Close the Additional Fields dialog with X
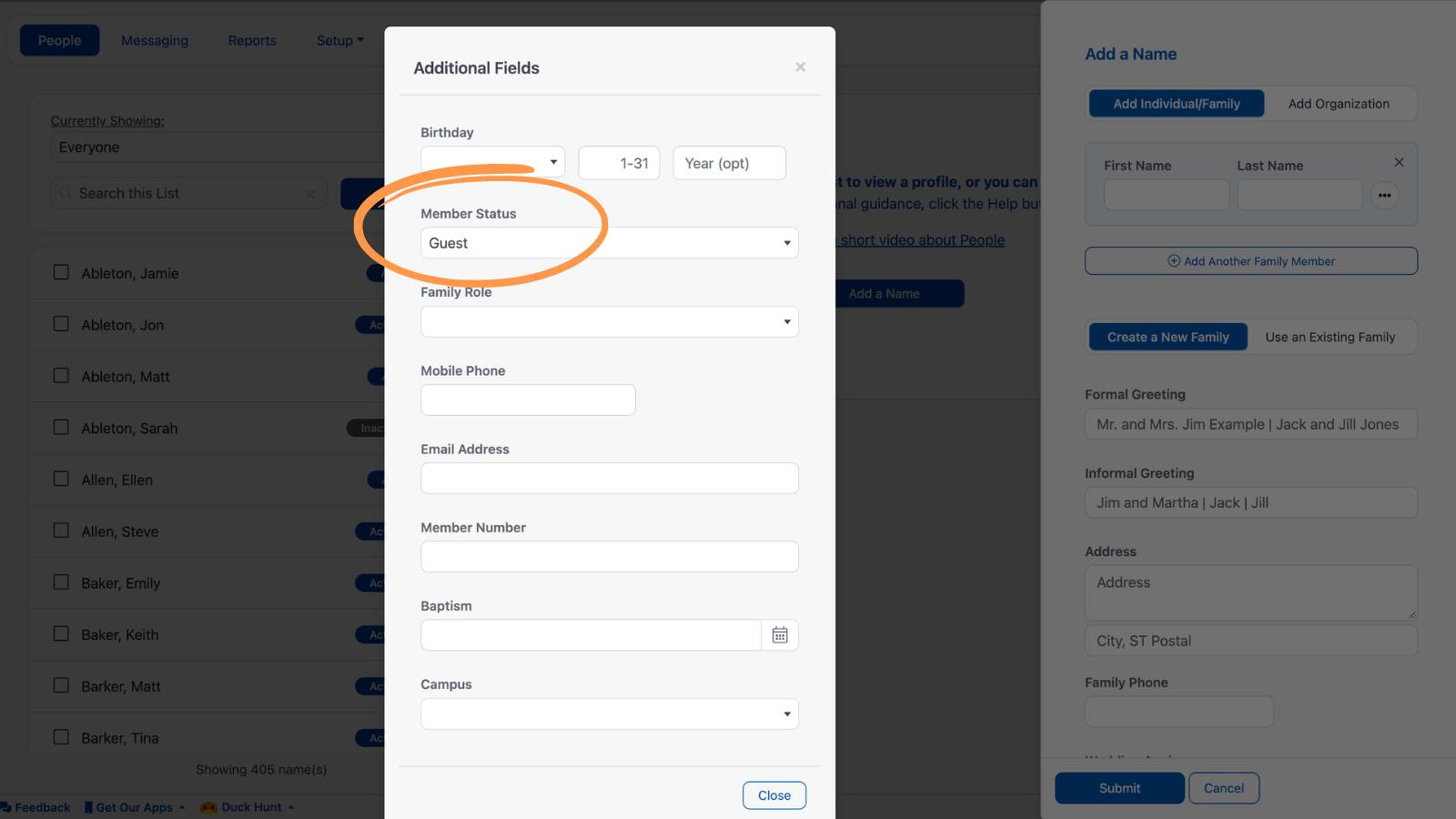Screen dimensions: 1456x819 click(800, 67)
